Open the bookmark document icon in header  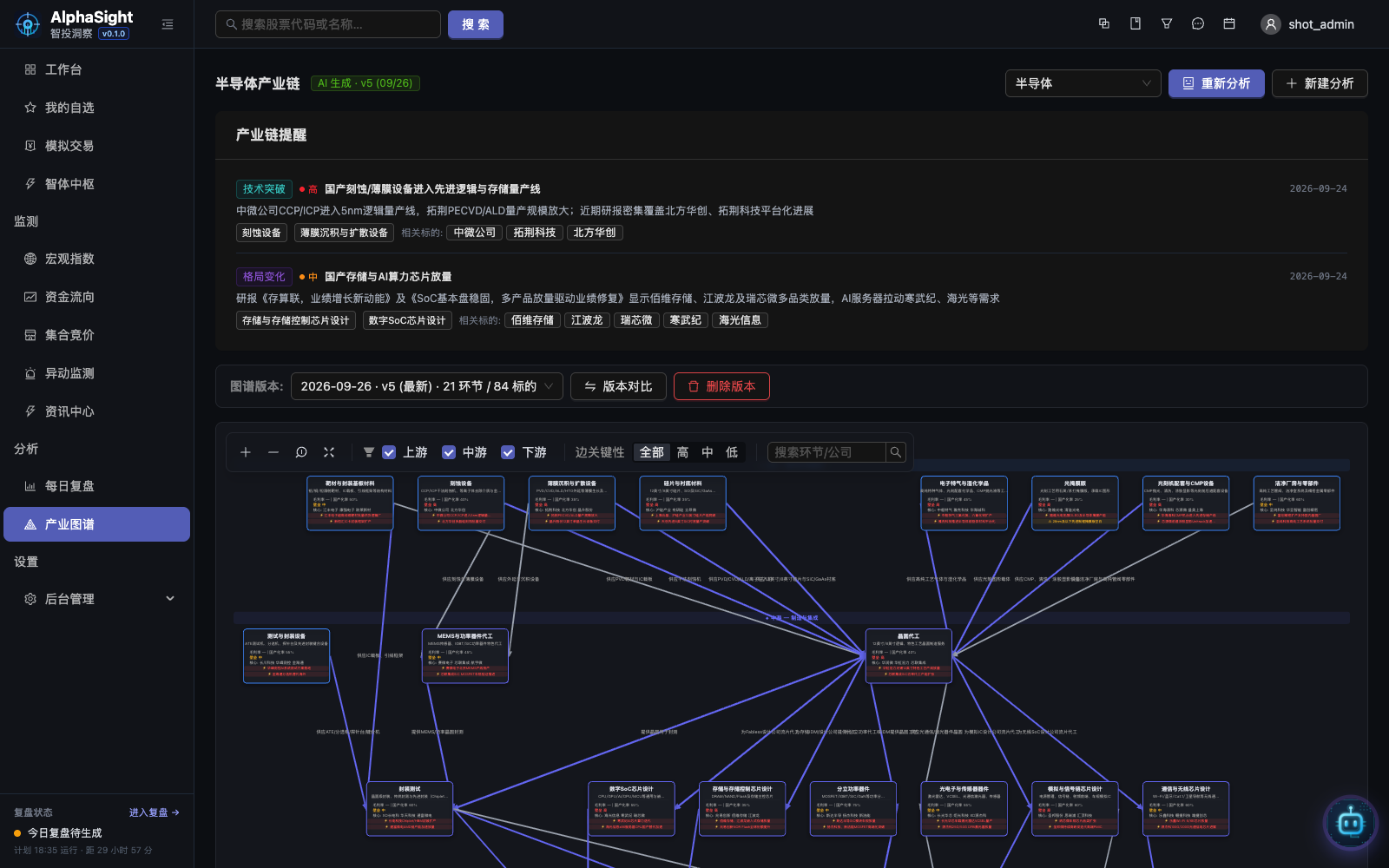(1136, 24)
